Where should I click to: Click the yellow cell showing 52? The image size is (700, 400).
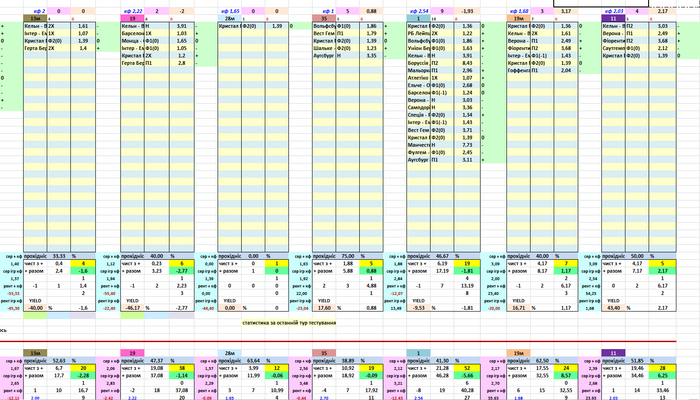pos(467,368)
